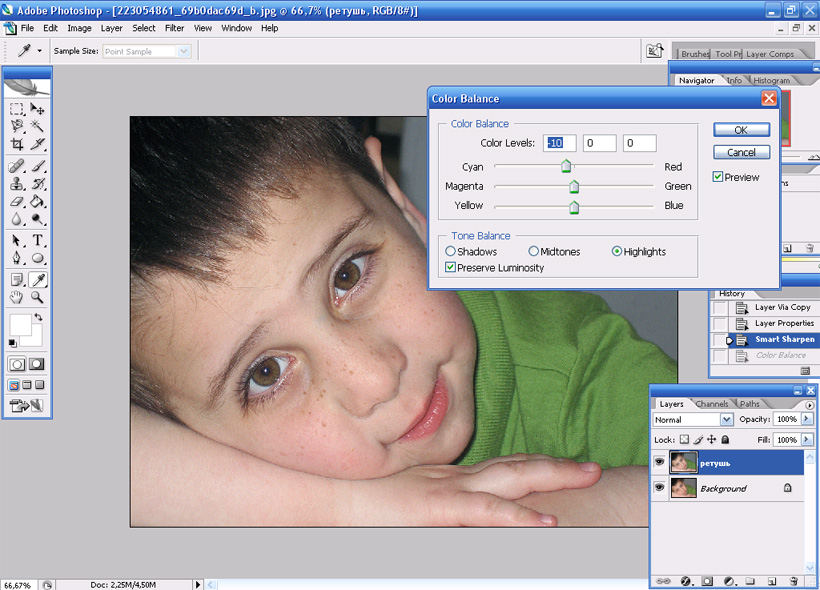Screen dimensions: 820x590
Task: Switch to the Paths tab
Action: (749, 404)
